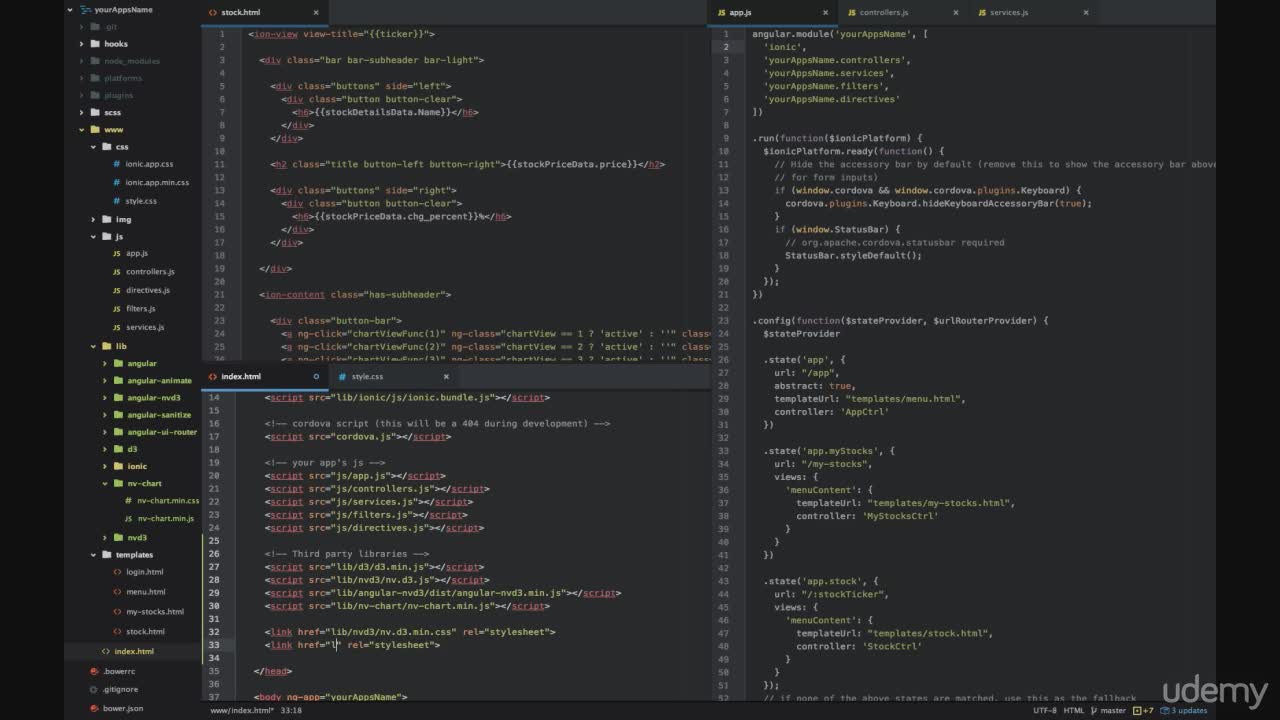Image resolution: width=1280 pixels, height=720 pixels.
Task: Open ionic.app.css in the tree
Action: pos(149,164)
